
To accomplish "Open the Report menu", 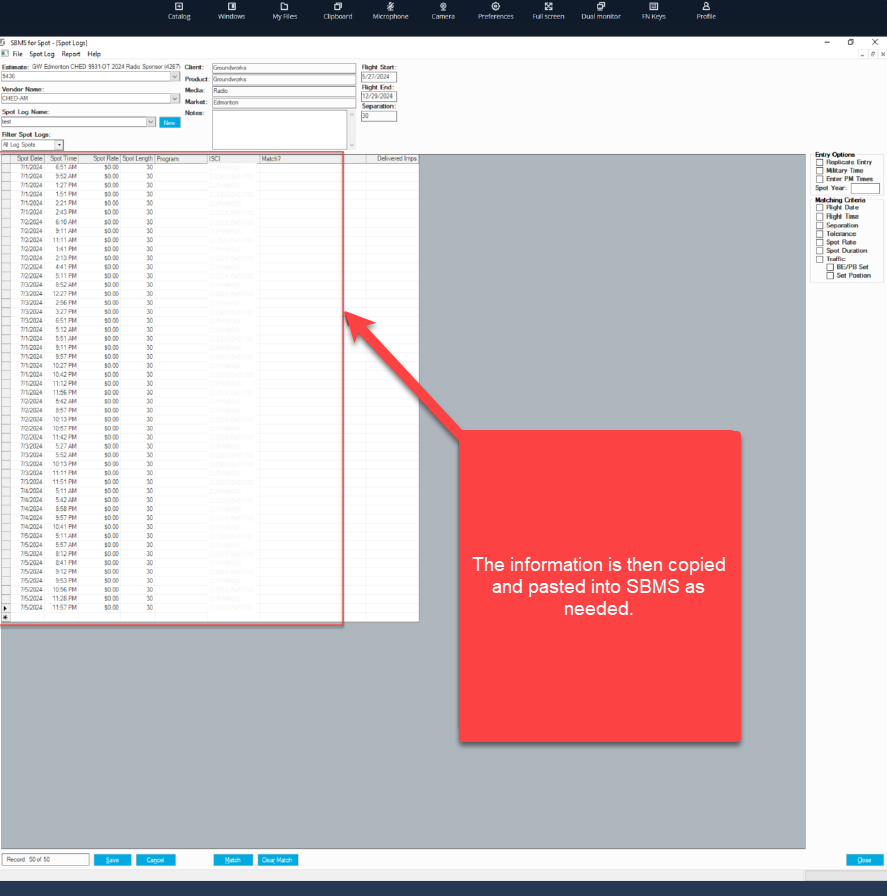I will point(71,54).
